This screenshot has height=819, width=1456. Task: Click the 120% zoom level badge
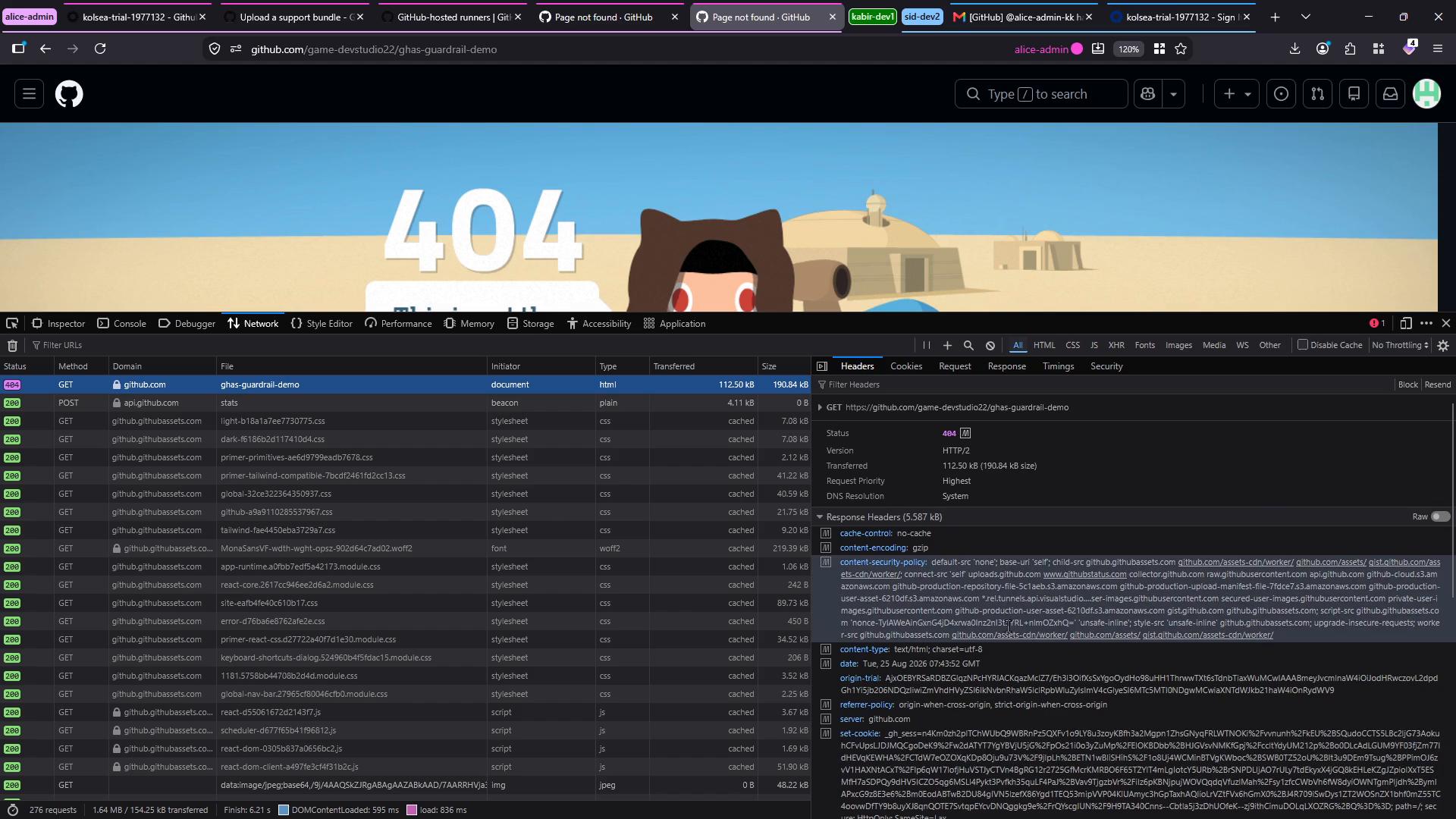pos(1128,49)
